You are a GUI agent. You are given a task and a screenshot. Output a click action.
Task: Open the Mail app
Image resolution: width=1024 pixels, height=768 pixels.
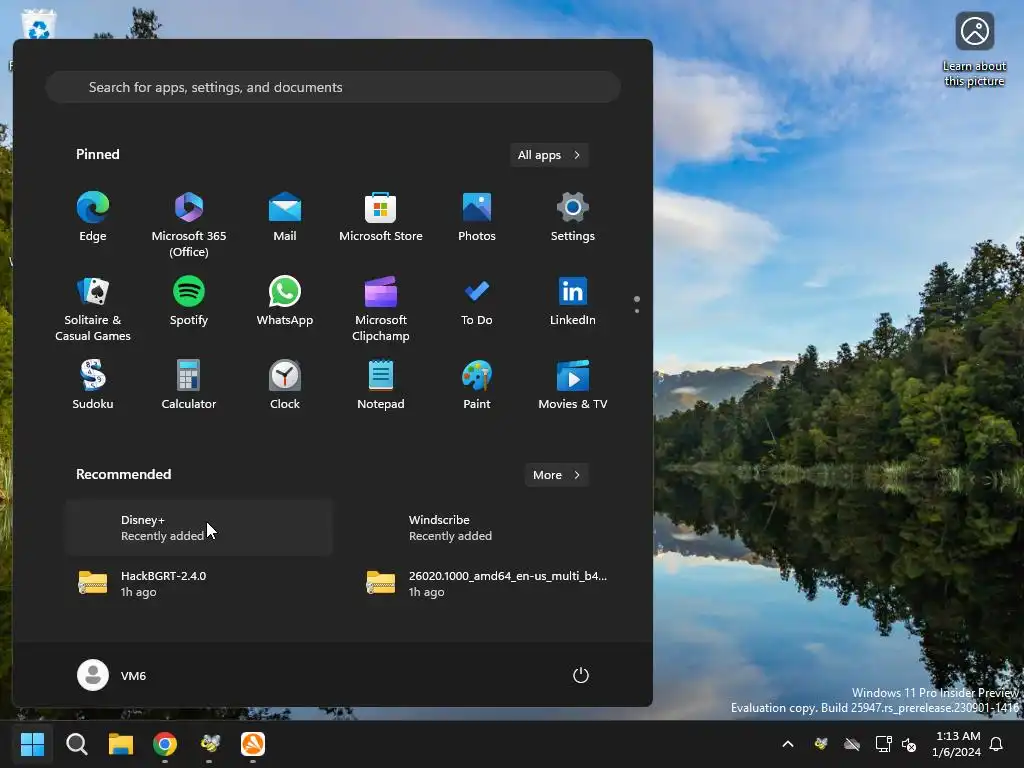285,217
